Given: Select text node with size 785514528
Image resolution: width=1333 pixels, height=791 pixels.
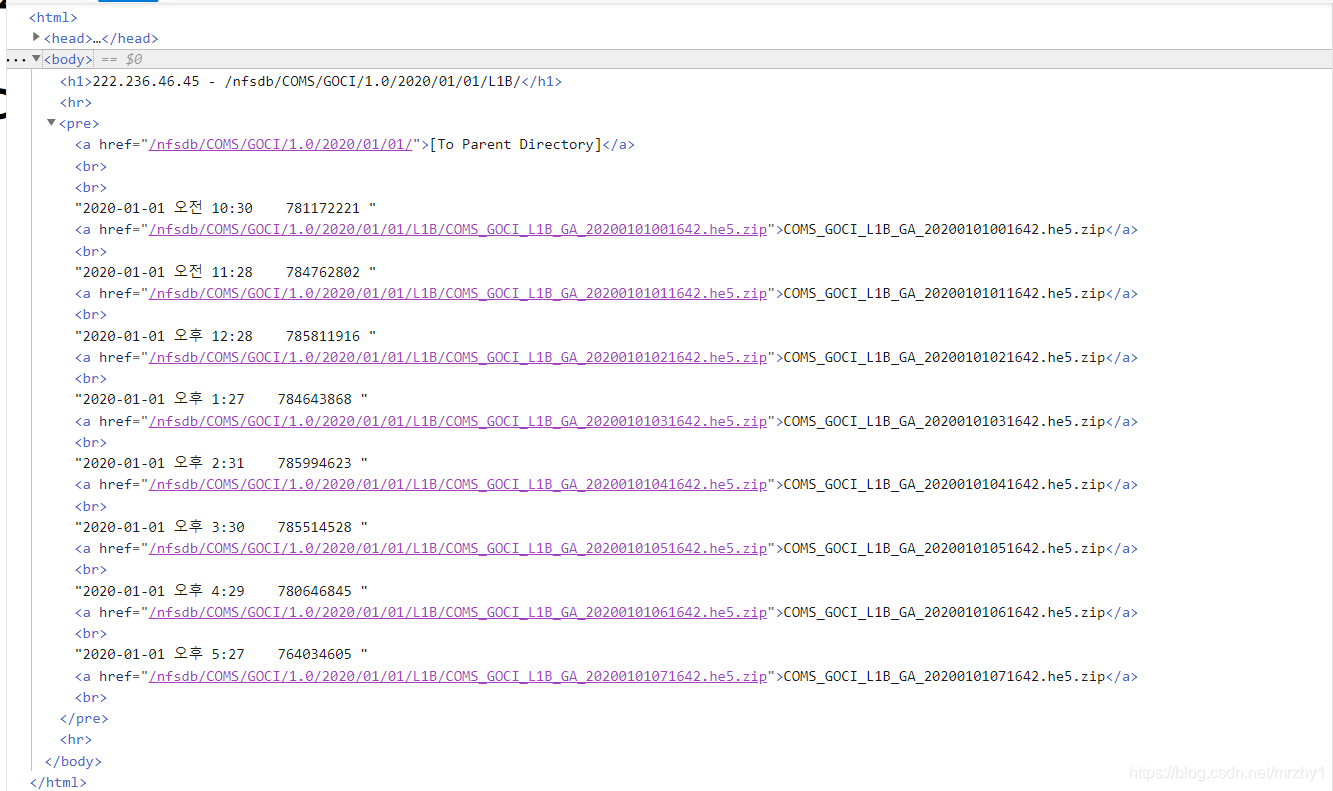Looking at the screenshot, I should point(222,527).
